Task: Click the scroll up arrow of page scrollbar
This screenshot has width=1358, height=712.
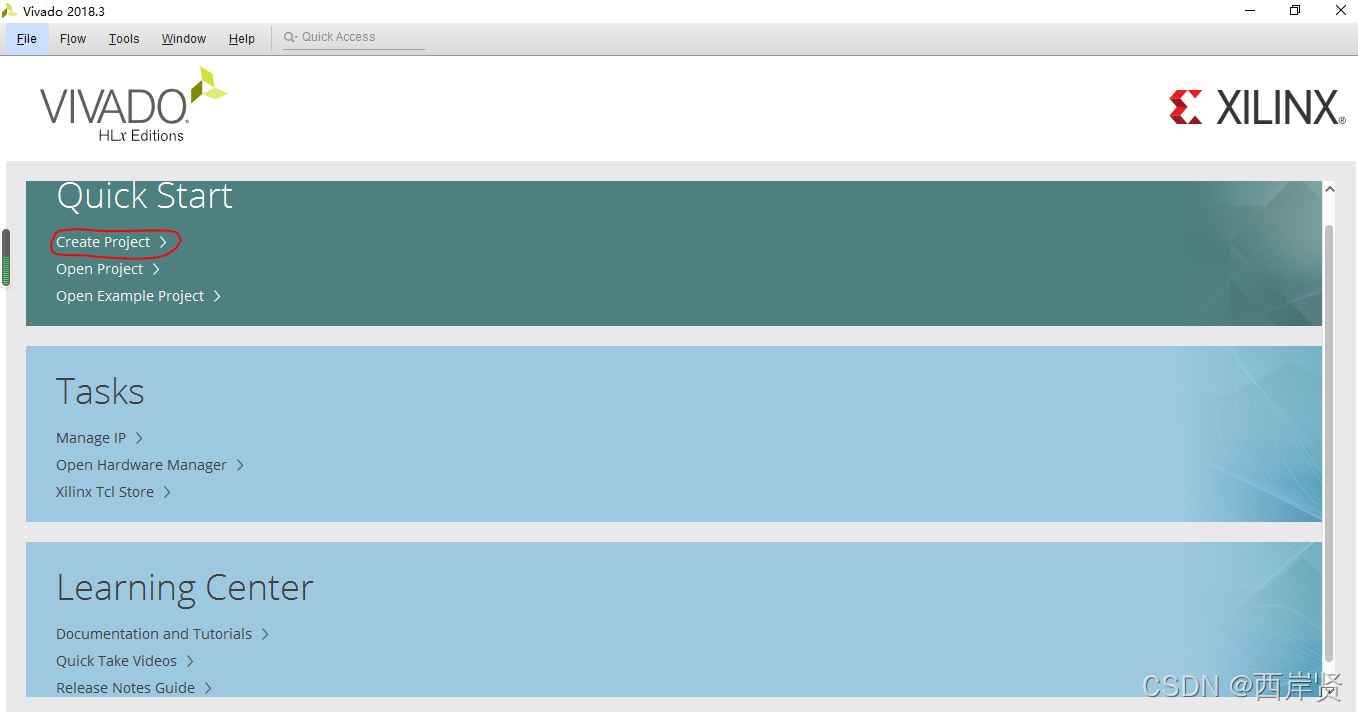Action: click(x=1329, y=189)
